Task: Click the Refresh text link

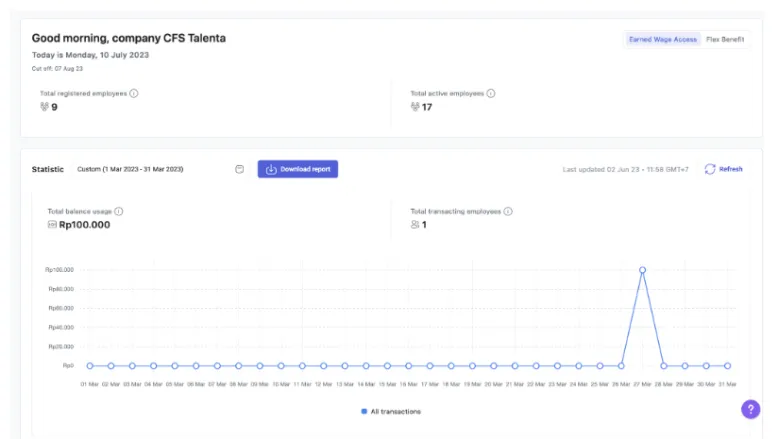Action: 731,169
